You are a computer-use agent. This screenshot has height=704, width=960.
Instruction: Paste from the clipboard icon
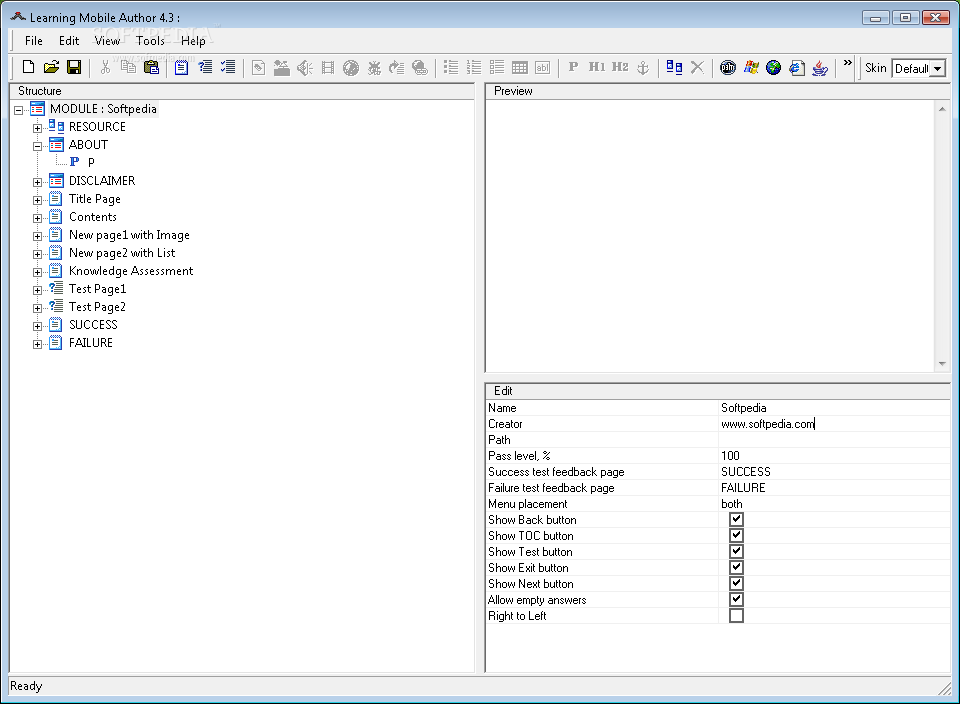point(151,67)
